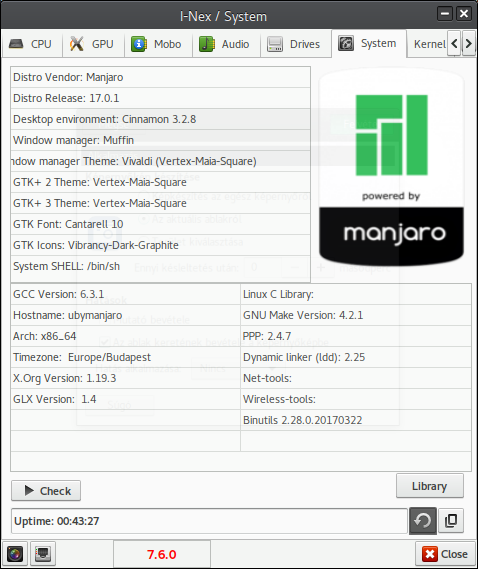The width and height of the screenshot is (478, 569).
Task: Open the Library button
Action: click(x=430, y=486)
